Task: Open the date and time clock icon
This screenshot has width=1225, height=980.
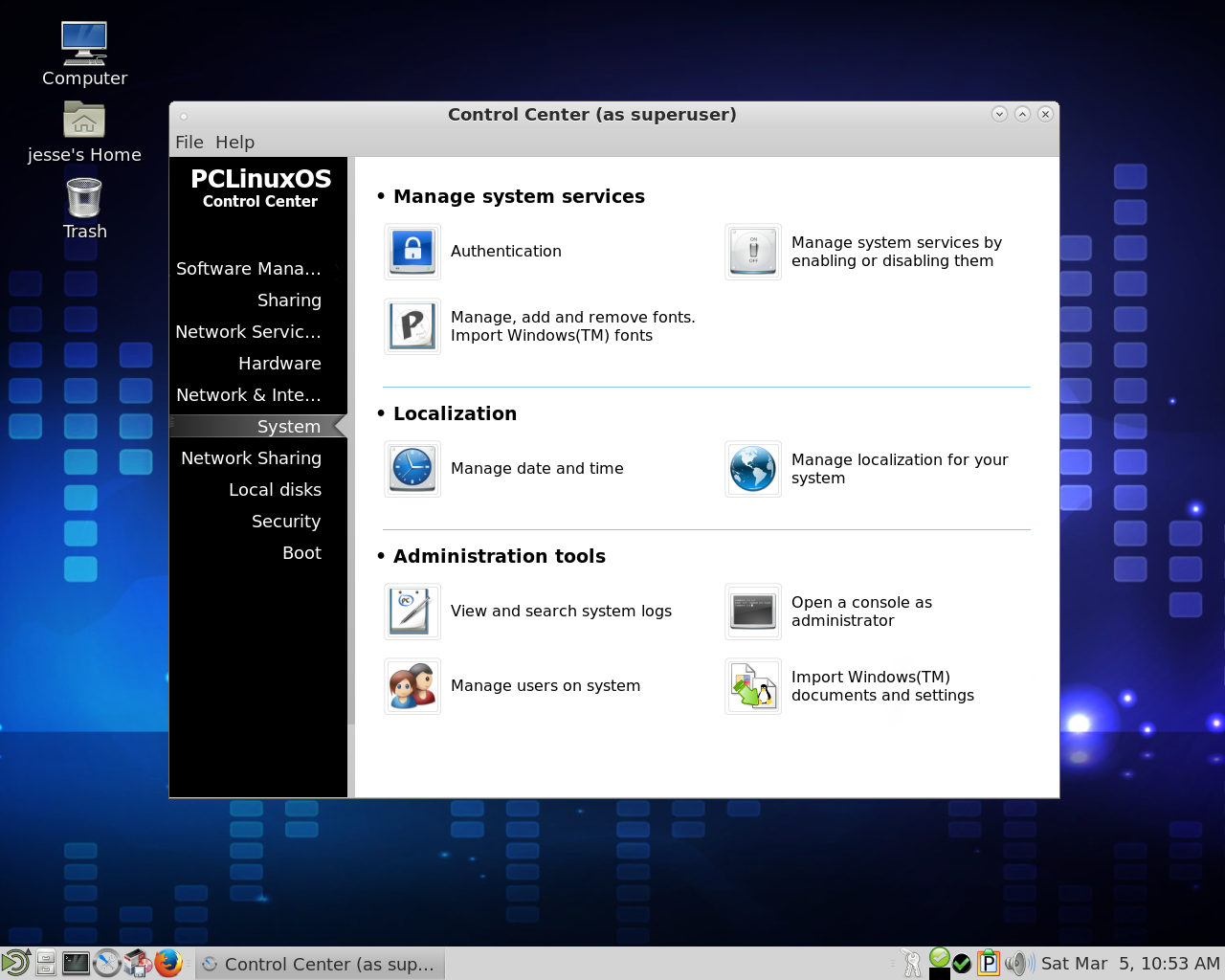Action: click(412, 469)
